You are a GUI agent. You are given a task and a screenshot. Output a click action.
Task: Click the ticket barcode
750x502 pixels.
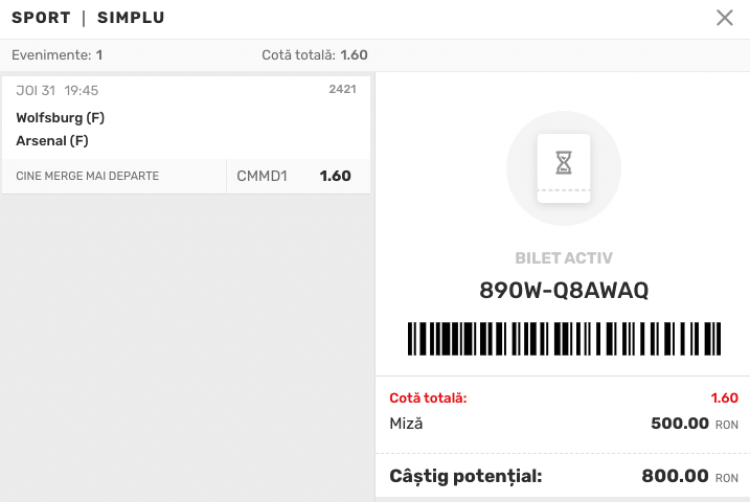564,338
